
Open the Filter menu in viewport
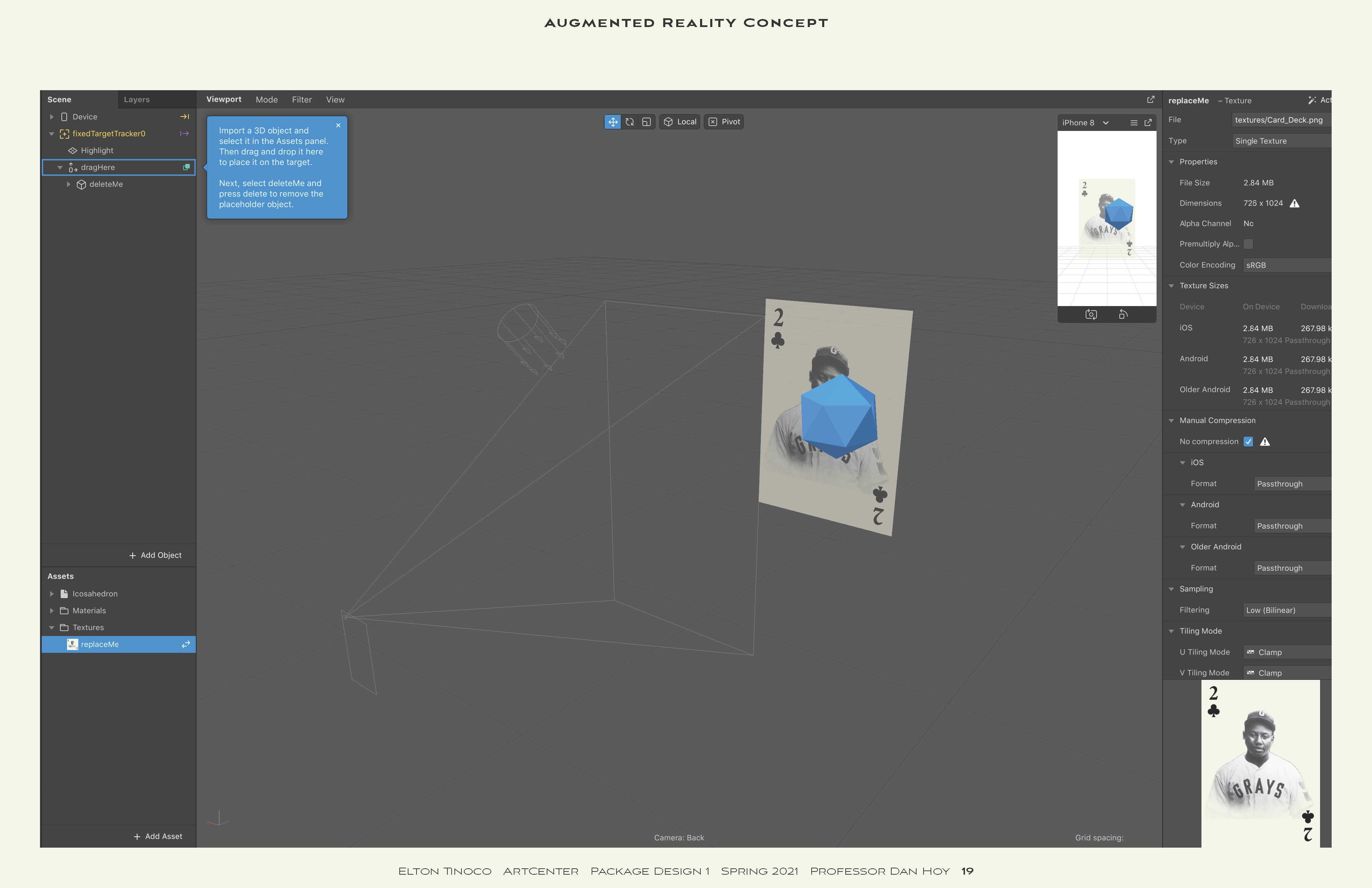[301, 100]
